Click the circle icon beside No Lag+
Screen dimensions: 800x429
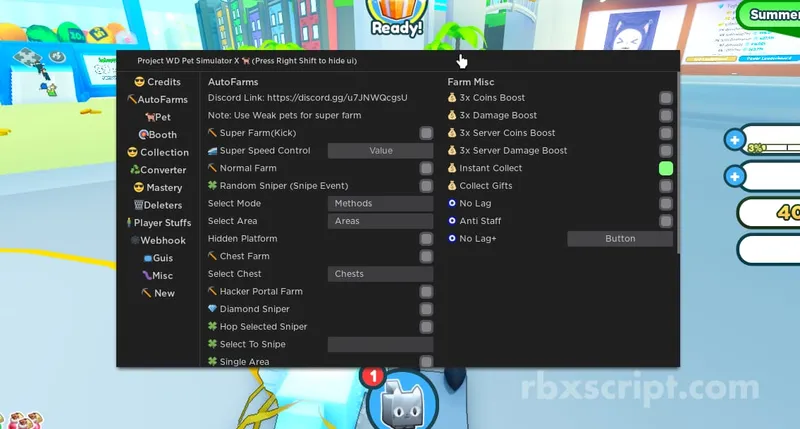pyautogui.click(x=452, y=238)
